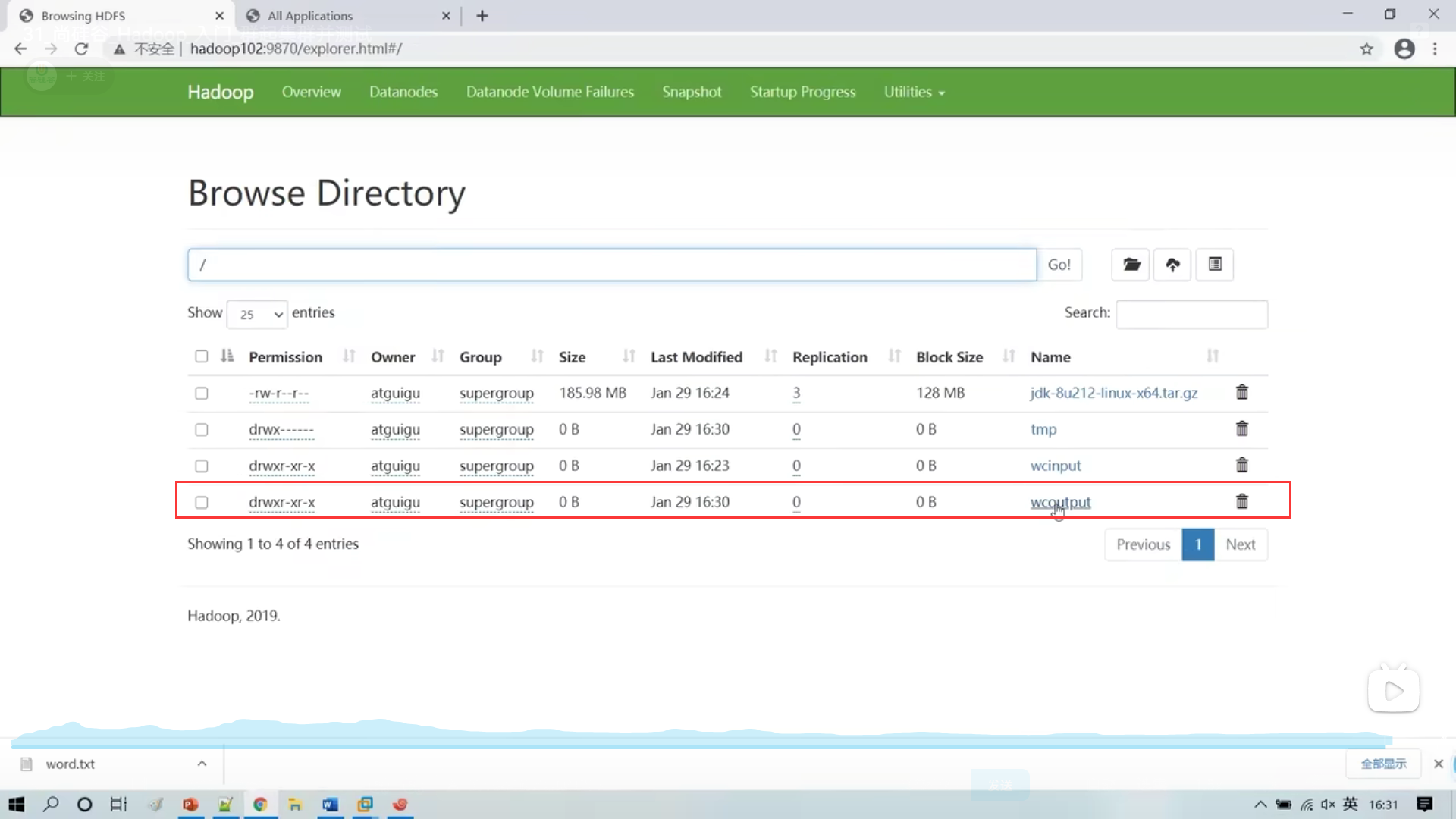Click the trash icon in tmp row
Screen dimensions: 1456x819
tap(1242, 428)
